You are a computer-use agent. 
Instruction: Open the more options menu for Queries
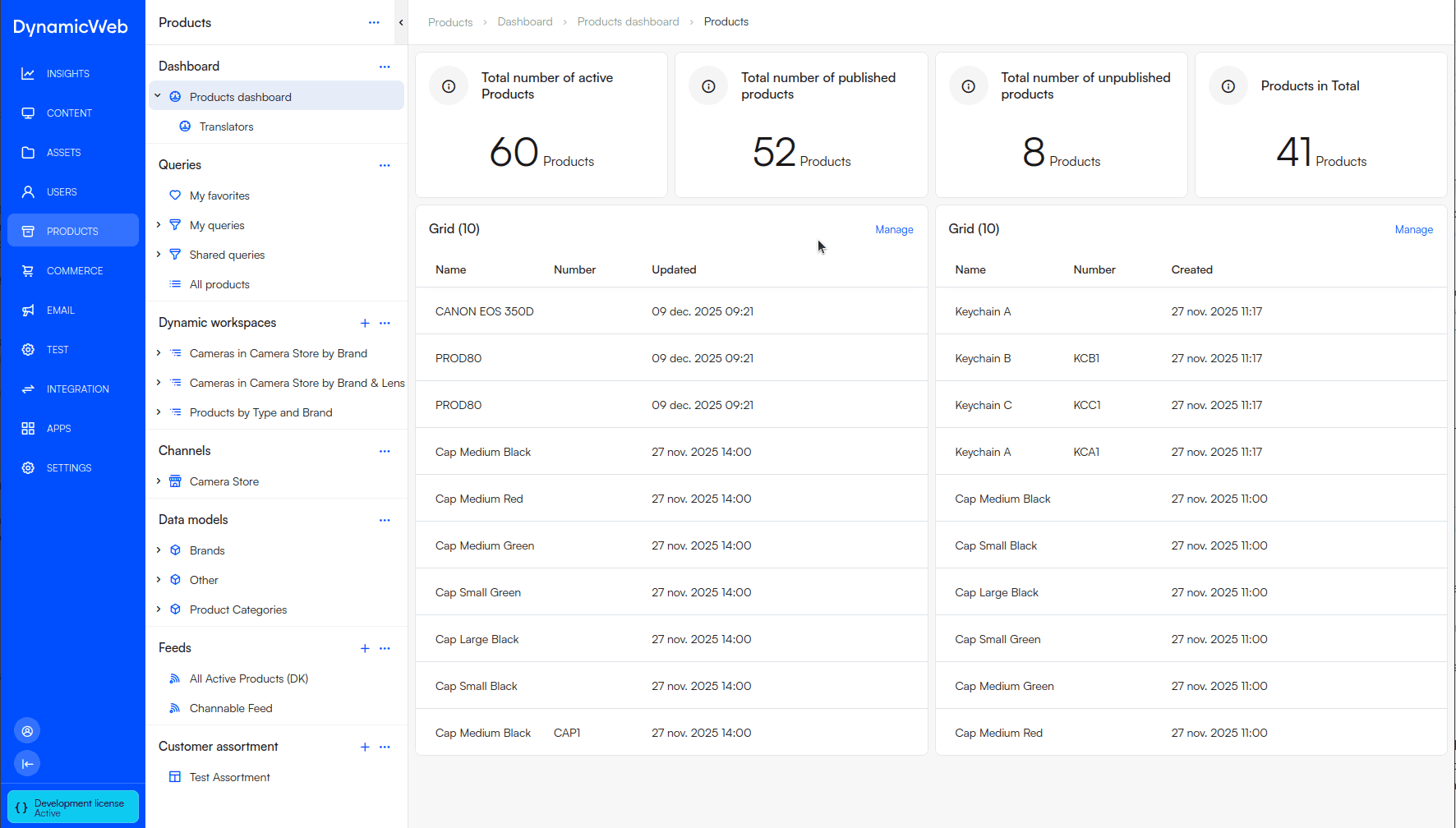click(385, 165)
